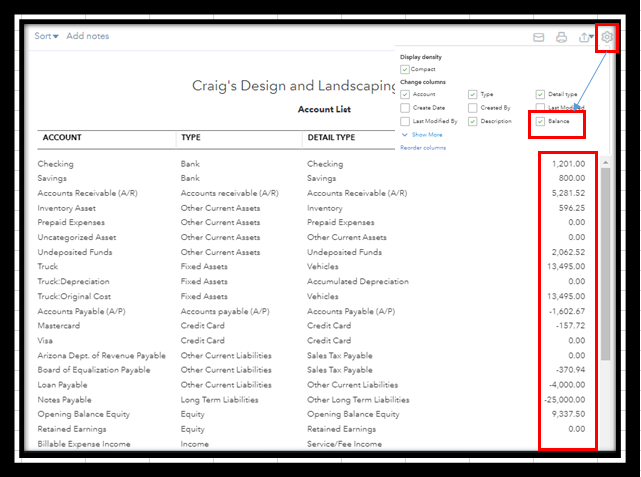Click Long Term Liabilities type cell
Image resolution: width=641 pixels, height=477 pixels.
pos(220,400)
